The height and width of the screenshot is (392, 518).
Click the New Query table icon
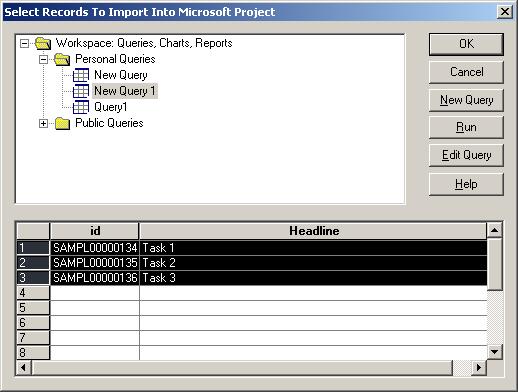(x=81, y=75)
